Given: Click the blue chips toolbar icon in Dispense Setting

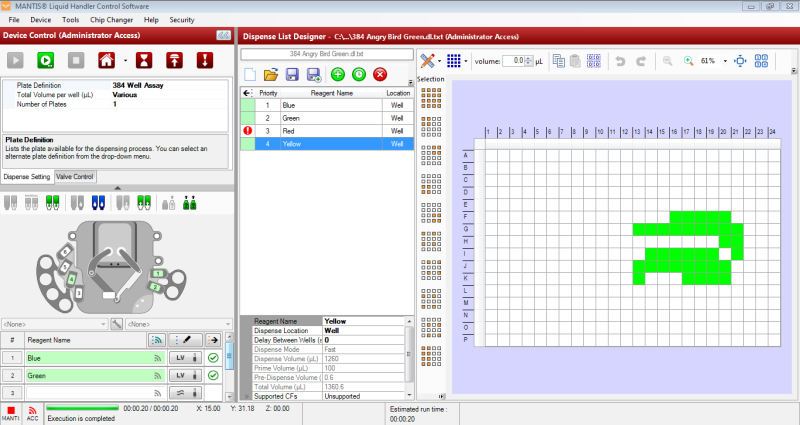Looking at the screenshot, I should (x=98, y=203).
